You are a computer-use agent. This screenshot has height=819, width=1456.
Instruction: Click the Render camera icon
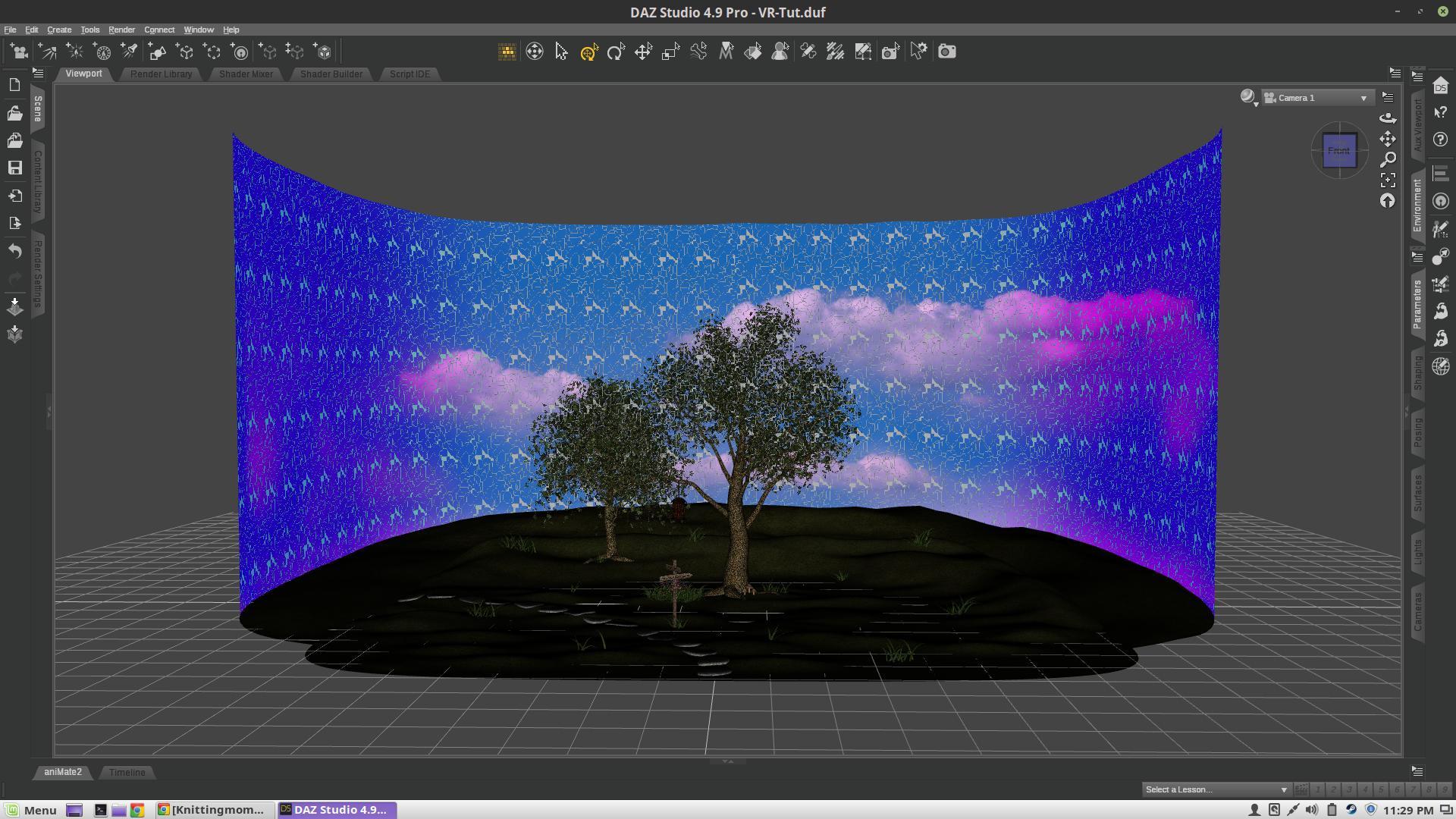(x=946, y=52)
